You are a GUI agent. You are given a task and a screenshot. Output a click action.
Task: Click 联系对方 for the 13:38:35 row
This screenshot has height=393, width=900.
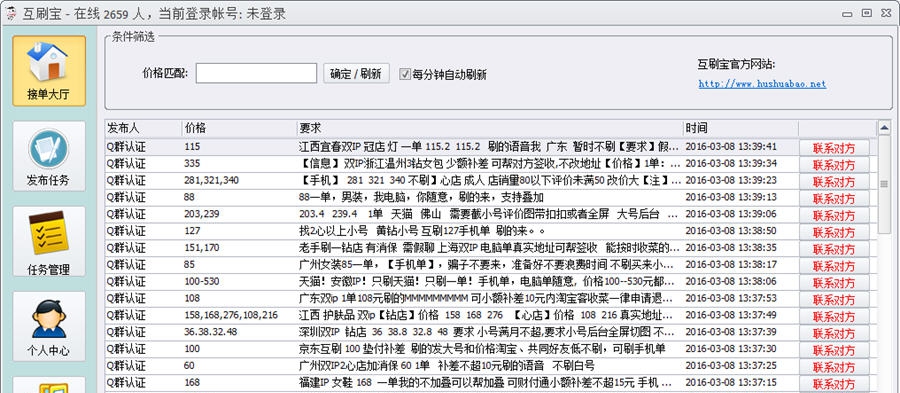(x=834, y=250)
